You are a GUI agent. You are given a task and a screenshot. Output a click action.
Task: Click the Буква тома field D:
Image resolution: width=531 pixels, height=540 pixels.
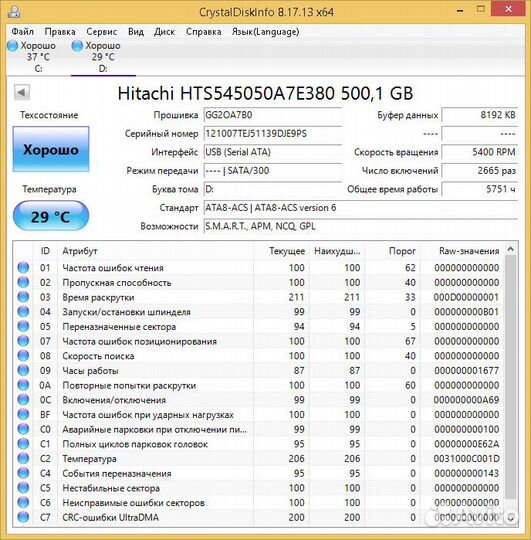272,189
